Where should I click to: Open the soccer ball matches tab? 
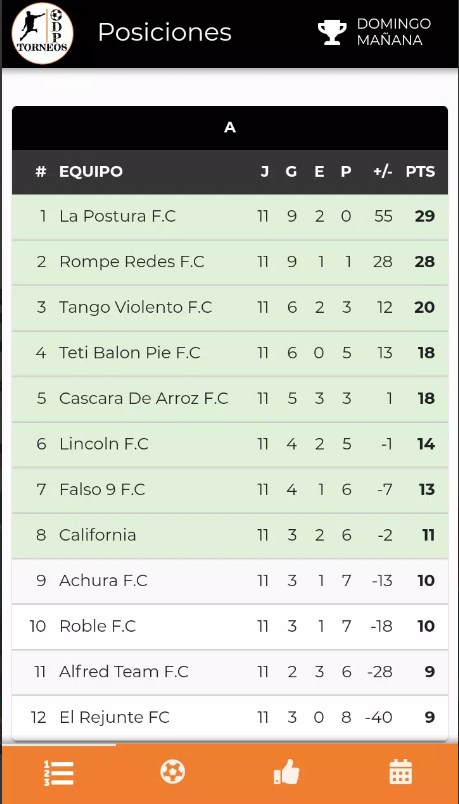(173, 772)
